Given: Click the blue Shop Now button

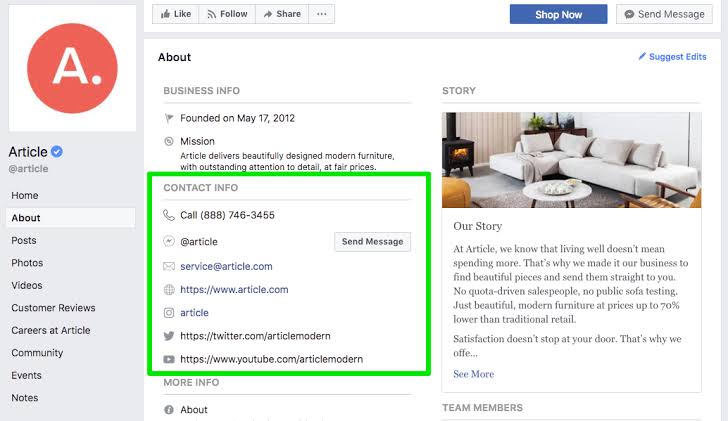Looking at the screenshot, I should tap(558, 14).
